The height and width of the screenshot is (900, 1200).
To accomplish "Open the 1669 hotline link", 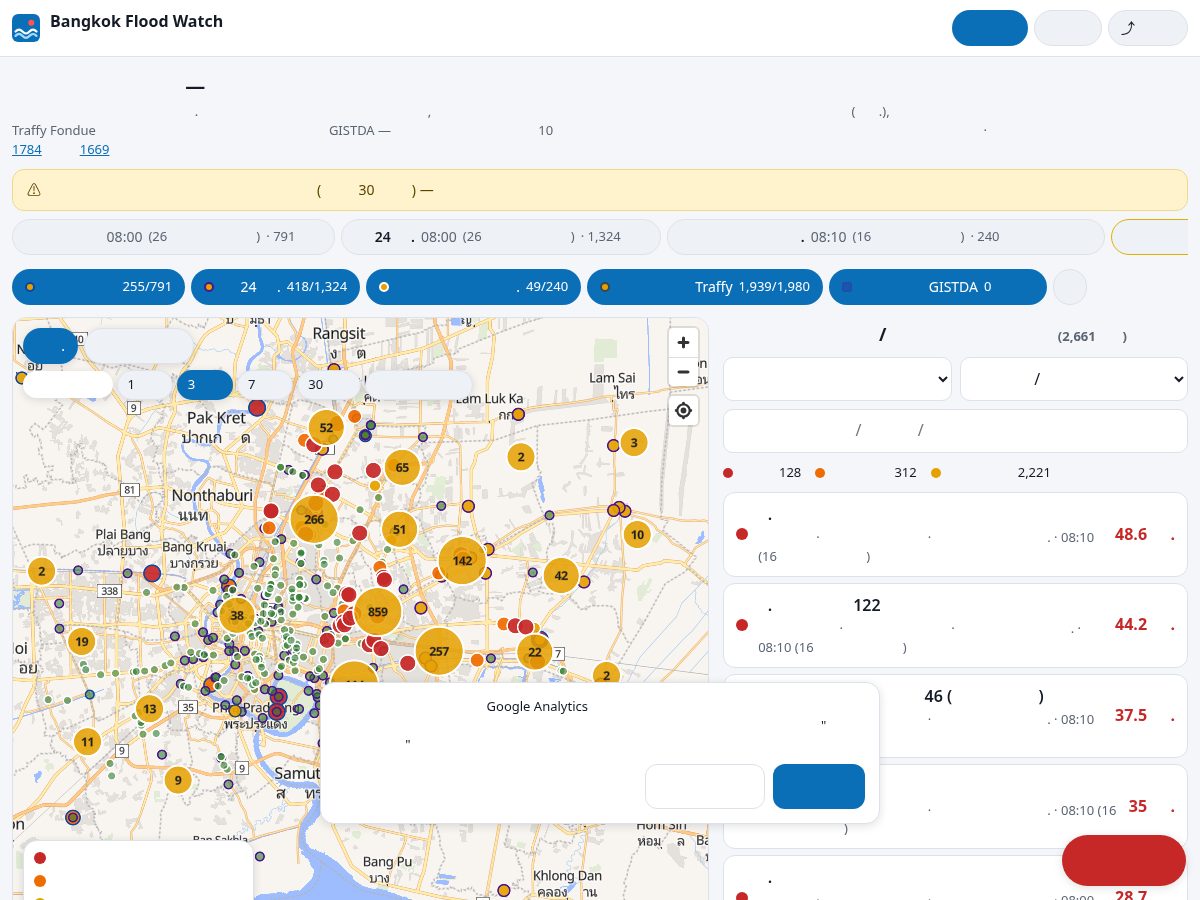I will pos(95,150).
